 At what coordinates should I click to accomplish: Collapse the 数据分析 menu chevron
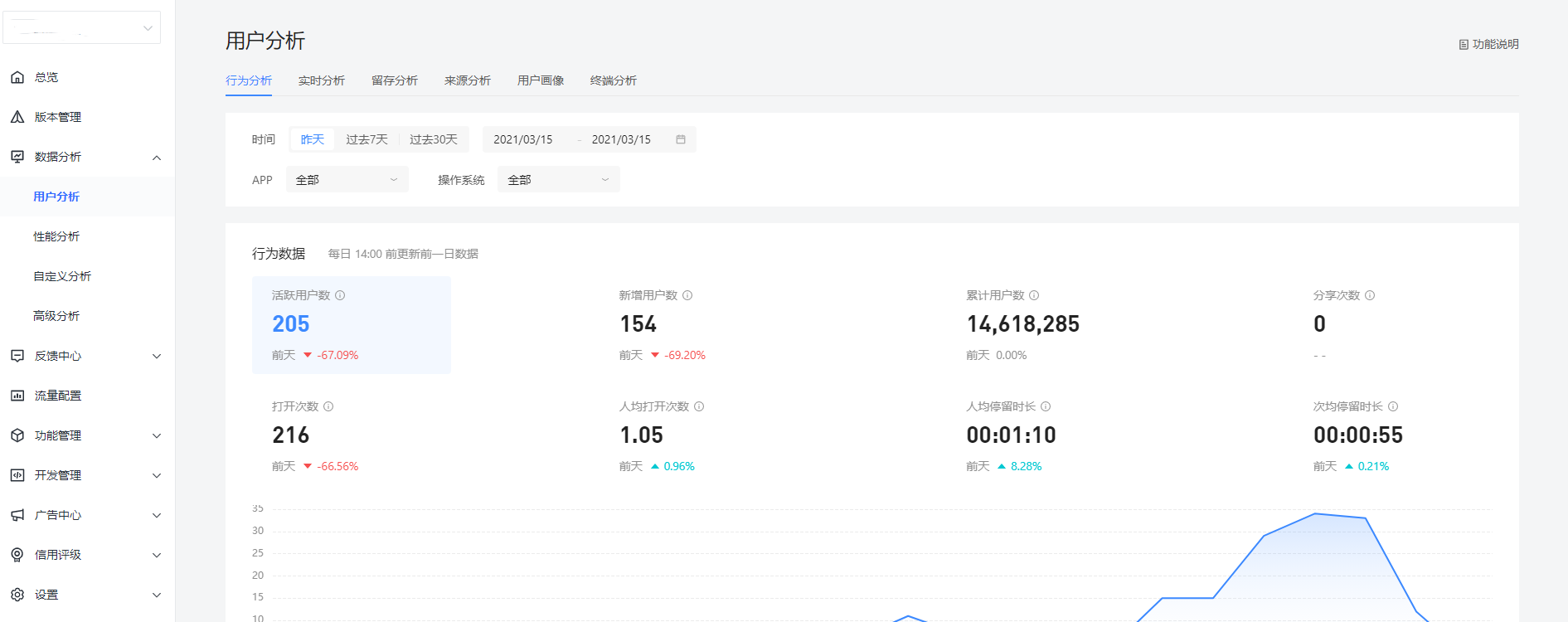[157, 158]
